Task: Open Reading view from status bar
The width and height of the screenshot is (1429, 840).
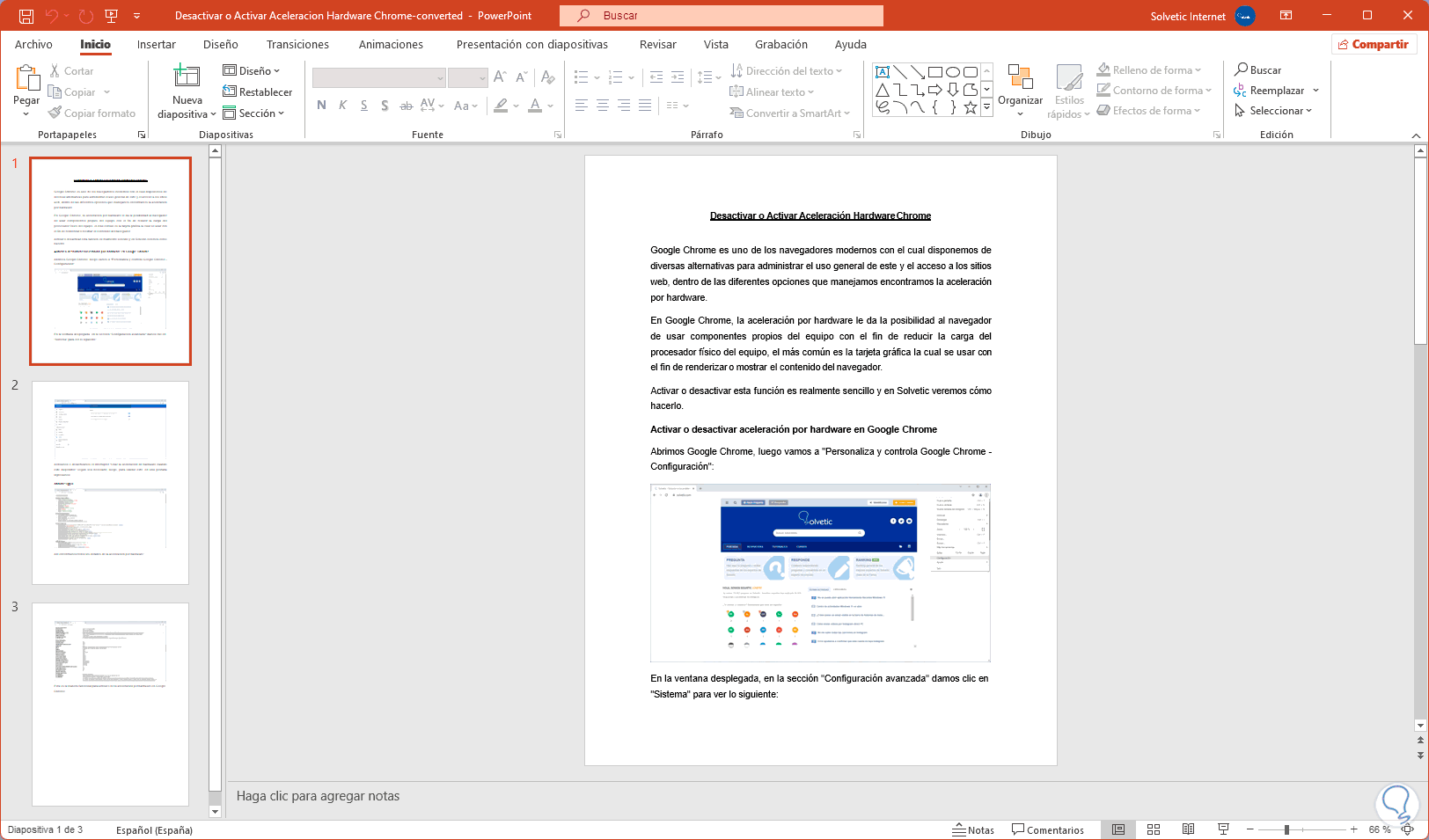Action: click(1189, 829)
